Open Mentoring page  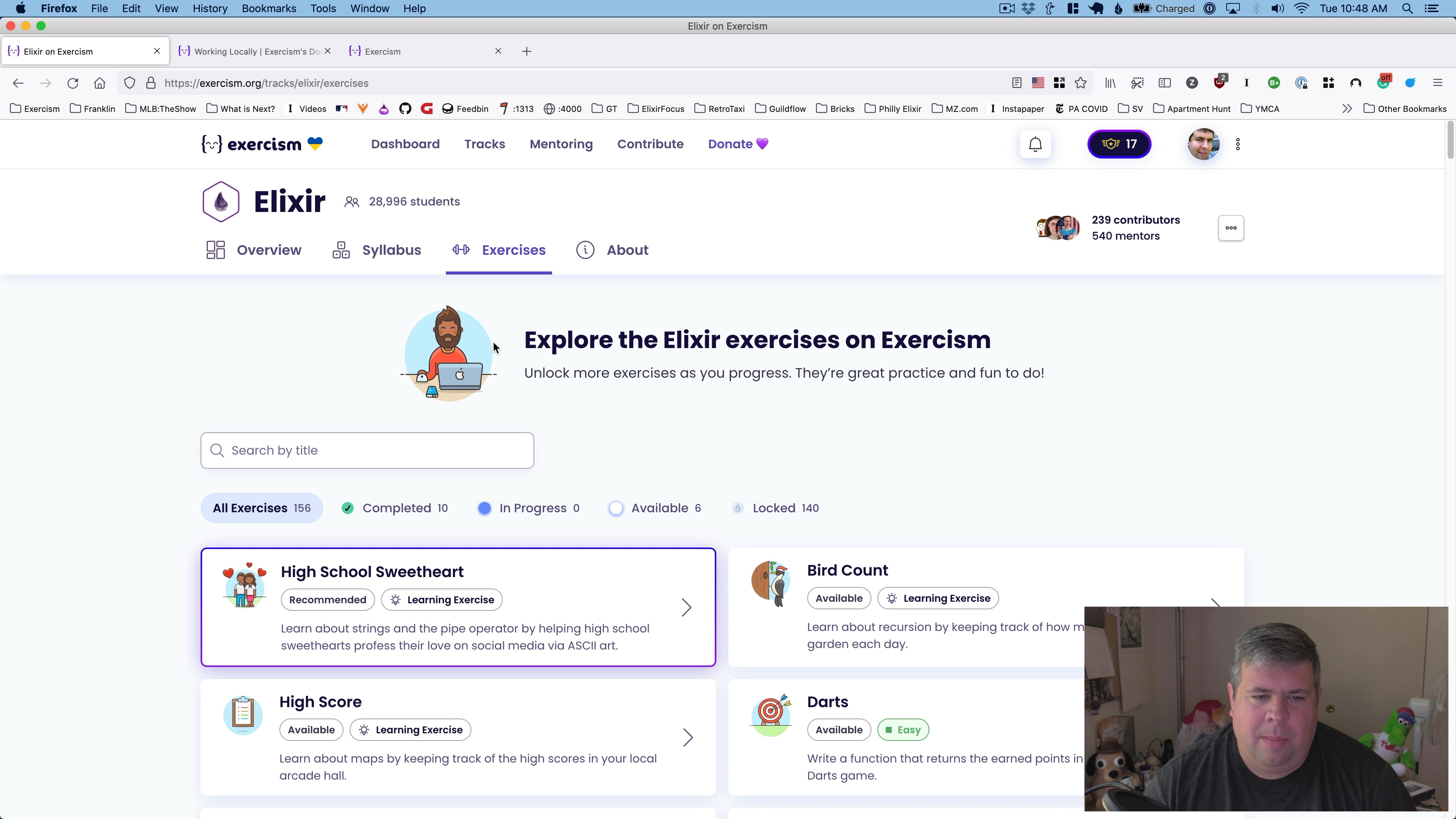[x=561, y=144]
